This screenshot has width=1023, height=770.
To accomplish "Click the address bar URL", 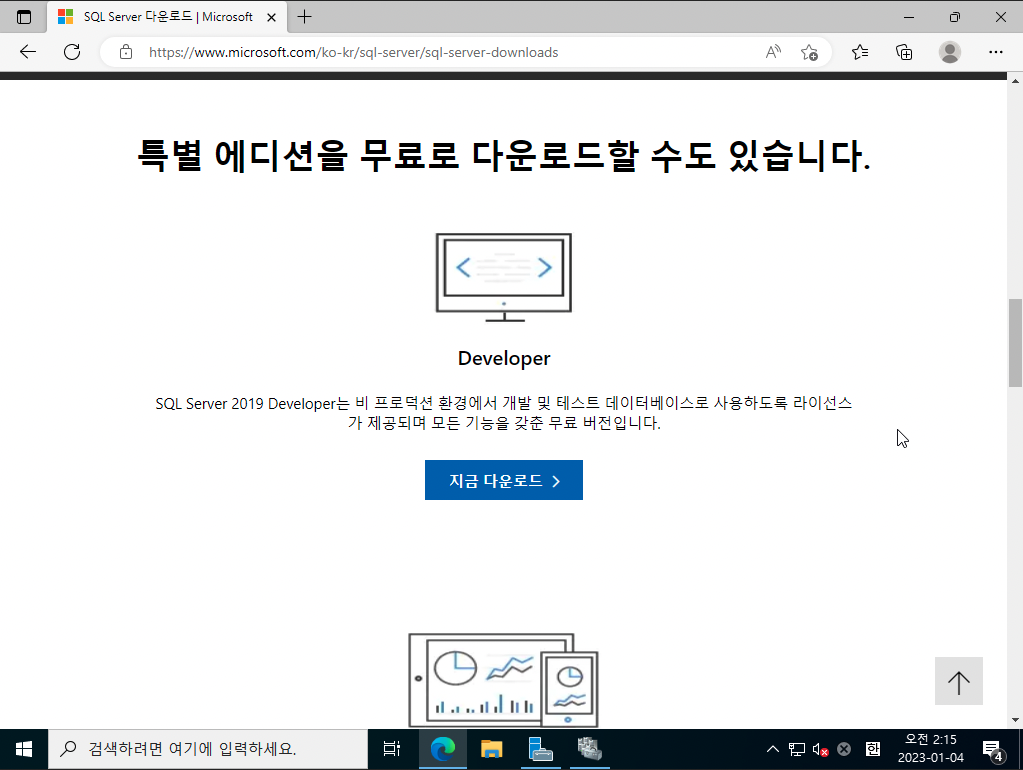I will click(x=354, y=52).
